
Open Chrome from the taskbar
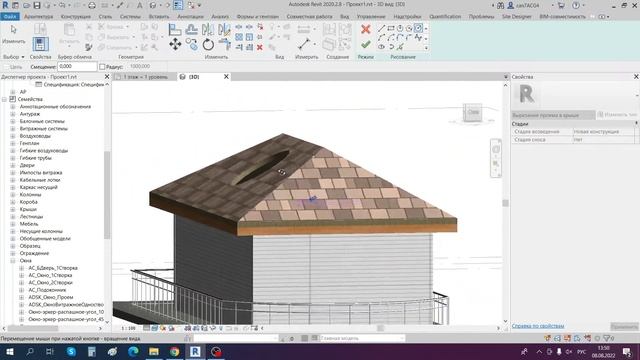(x=175, y=351)
